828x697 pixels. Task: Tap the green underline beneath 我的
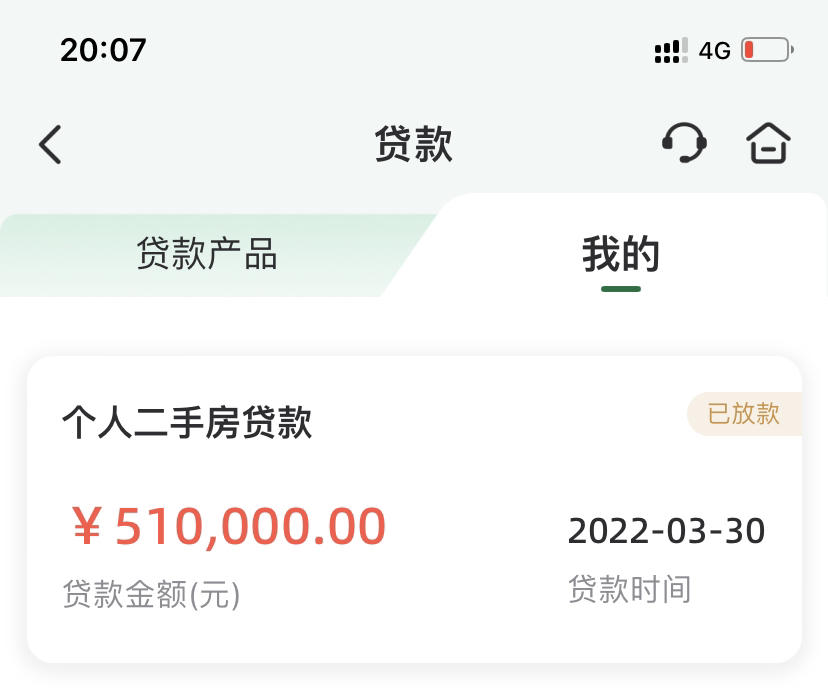(x=620, y=289)
